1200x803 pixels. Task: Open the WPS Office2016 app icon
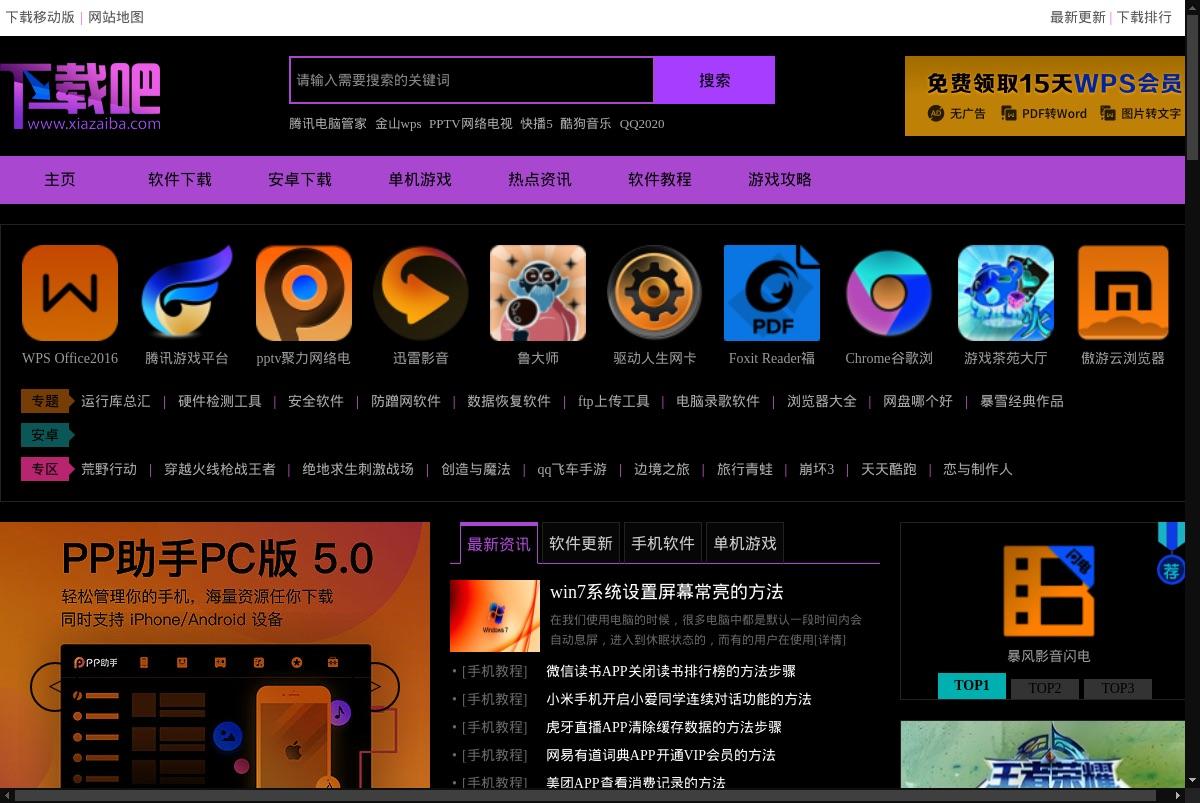(x=70, y=293)
